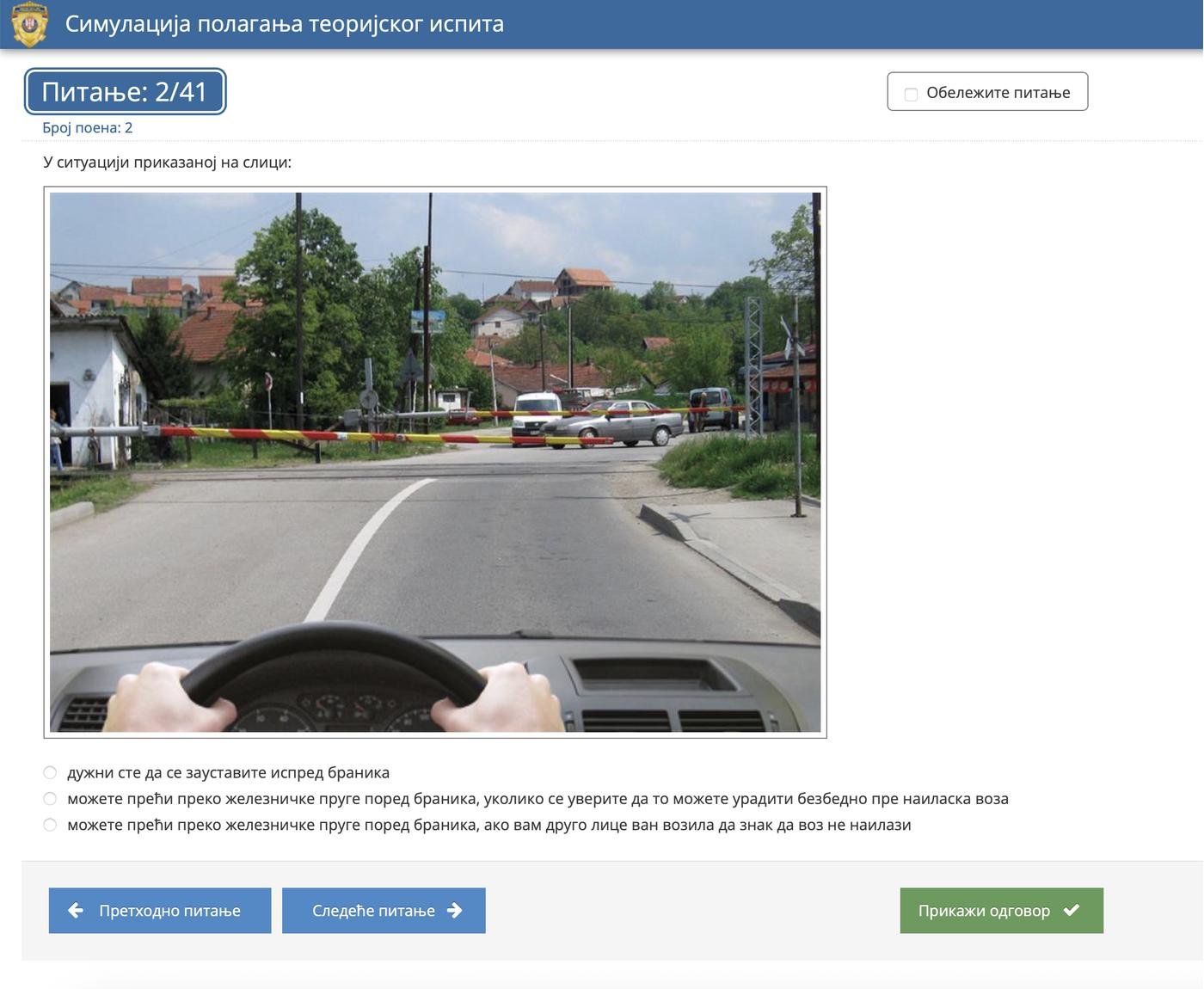The height and width of the screenshot is (989, 1204).
Task: Click the checkmark icon on Прикажи одговор
Action: (1072, 910)
